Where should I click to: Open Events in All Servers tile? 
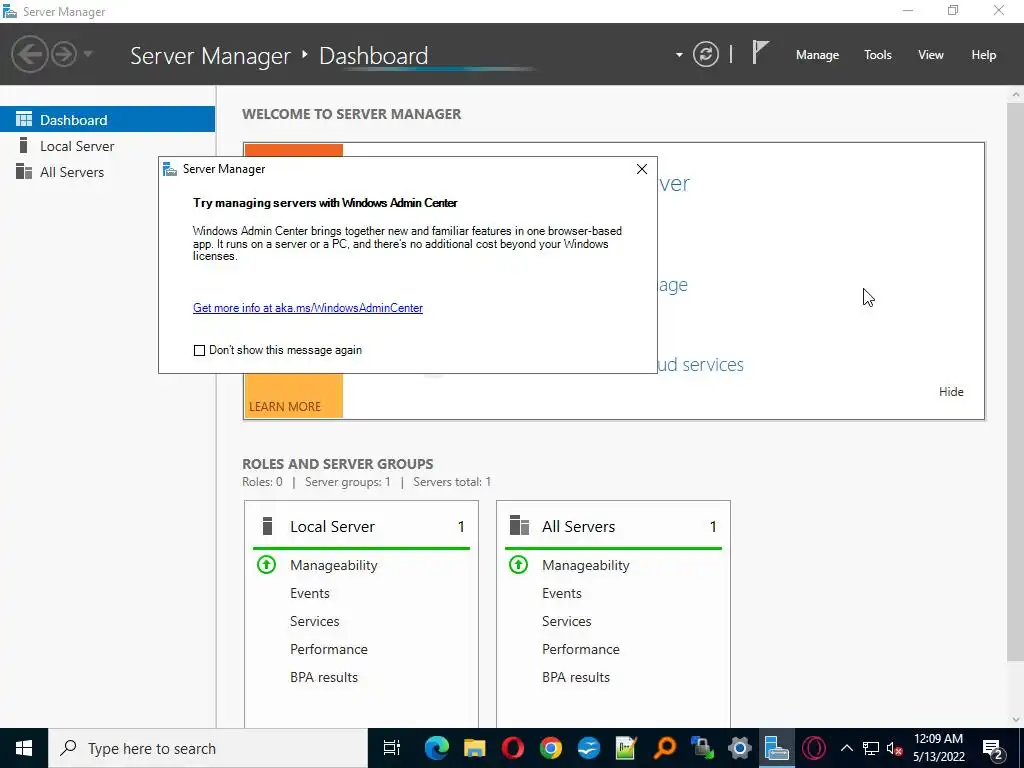click(x=562, y=593)
